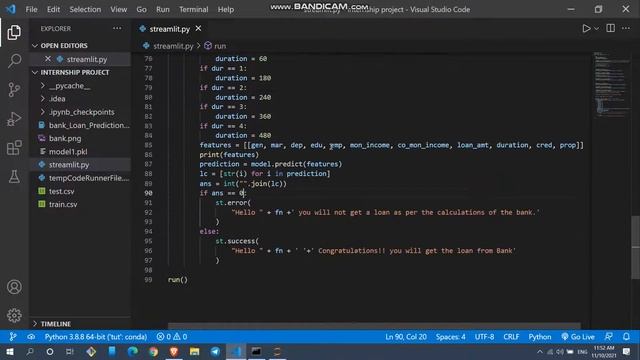Open the Extensions view
Screen dimensions: 640x360
(14, 147)
